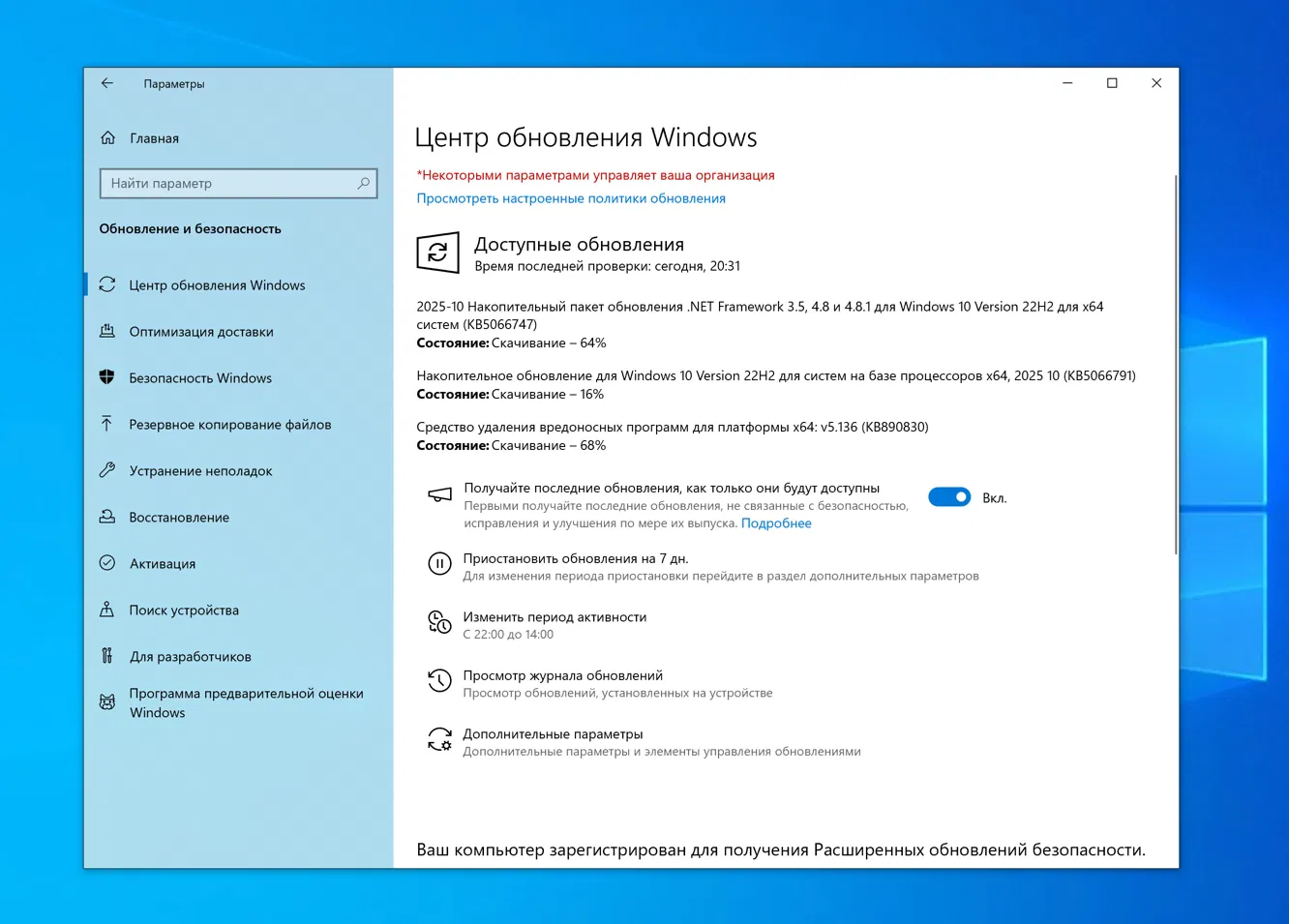Click the KB5066747 .NET Framework update text
Image resolution: width=1289 pixels, height=924 pixels.
[760, 315]
